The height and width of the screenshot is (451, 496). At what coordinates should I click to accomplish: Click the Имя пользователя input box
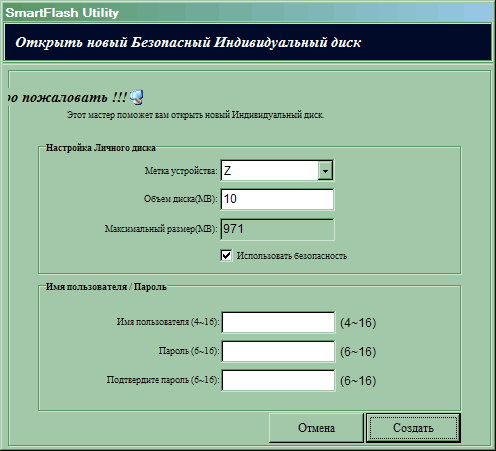[278, 322]
